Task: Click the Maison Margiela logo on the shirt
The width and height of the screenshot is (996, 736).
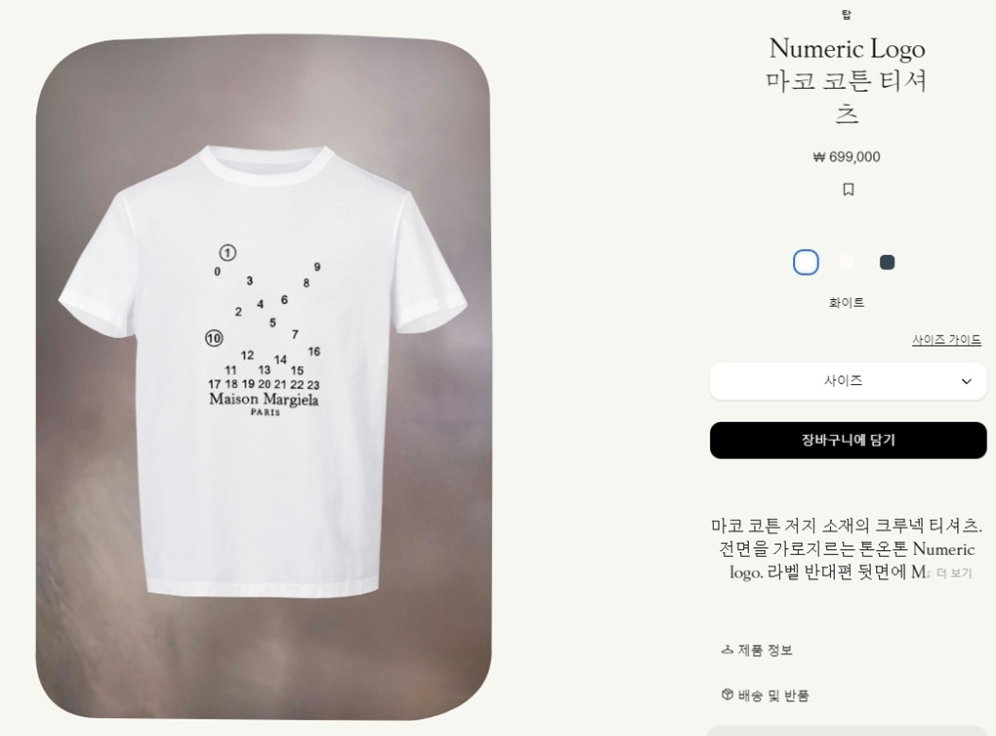Action: [x=264, y=403]
